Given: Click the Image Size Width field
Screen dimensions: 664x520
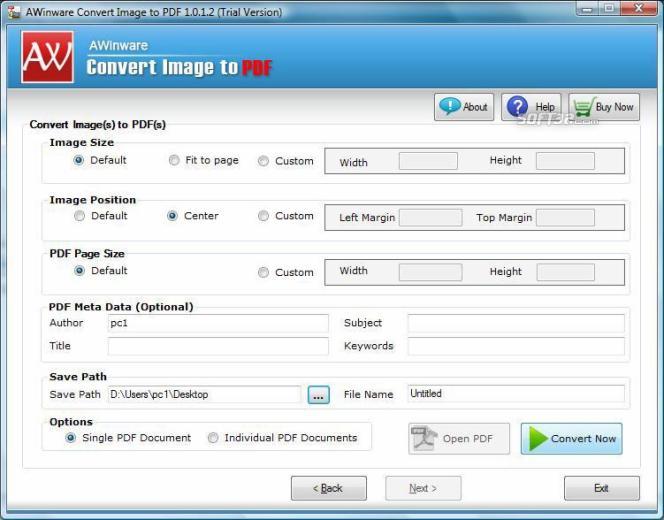Looking at the screenshot, I should (428, 161).
